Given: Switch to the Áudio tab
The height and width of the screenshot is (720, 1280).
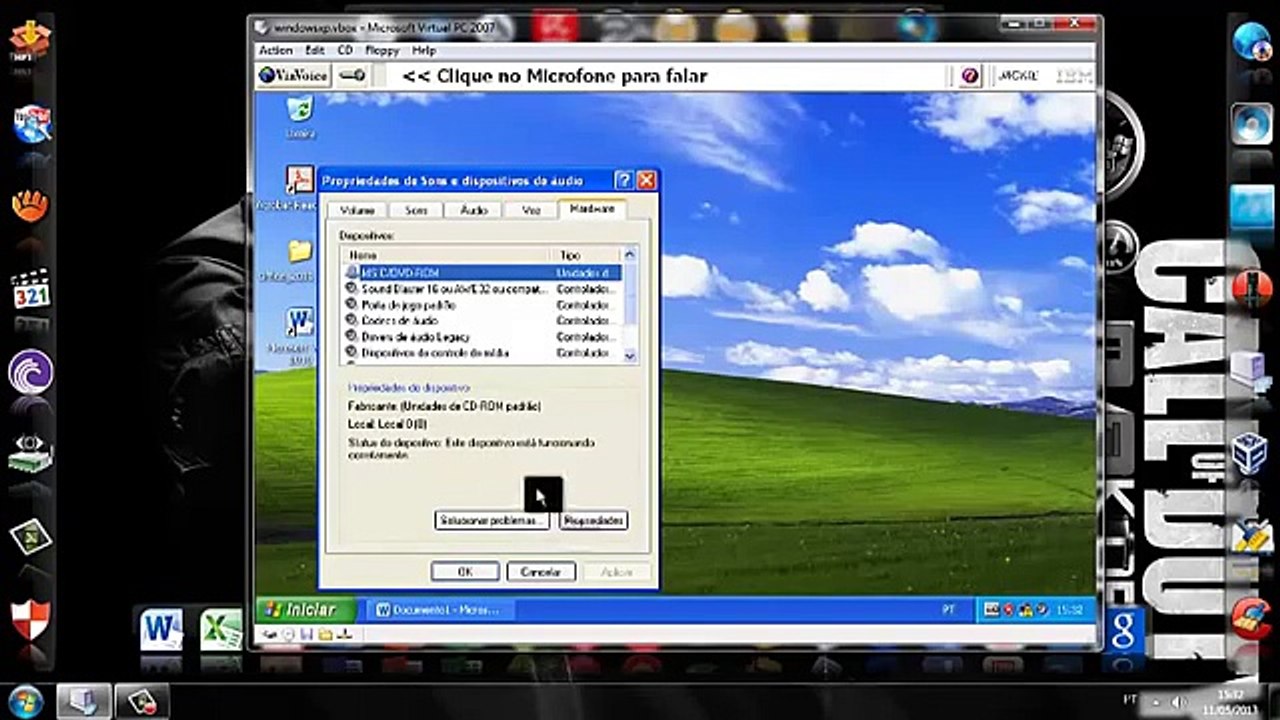Looking at the screenshot, I should pos(473,210).
